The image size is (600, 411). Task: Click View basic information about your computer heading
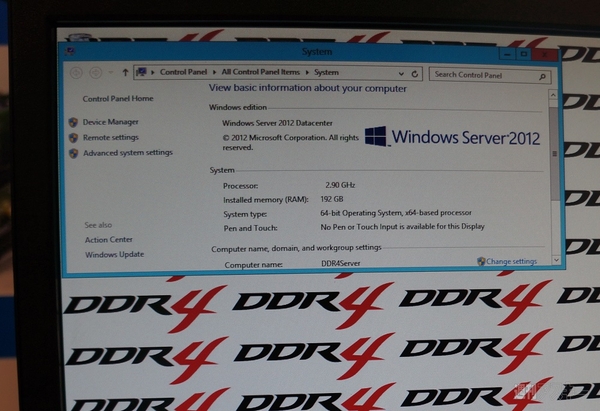[x=308, y=88]
